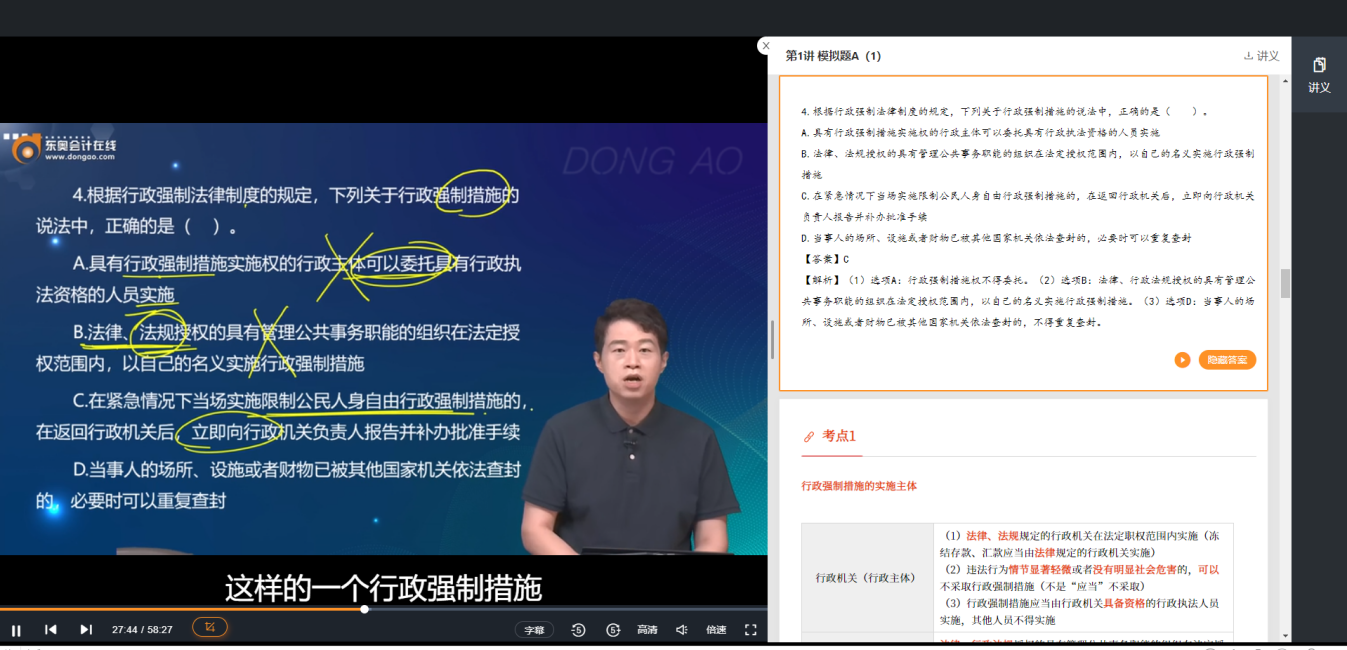Close the handout panel with X
Viewport: 1347px width, 650px height.
click(766, 46)
